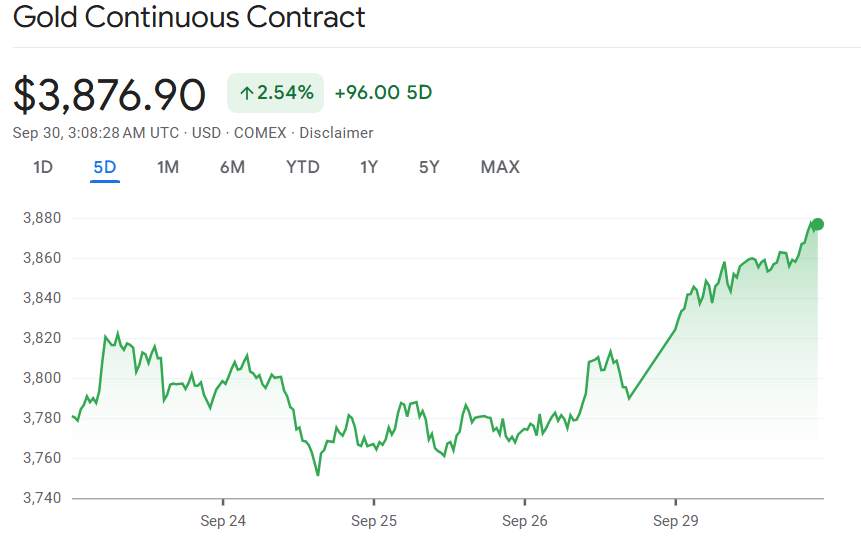Switch chart to the 1Y range
The image size is (861, 549).
tap(369, 167)
